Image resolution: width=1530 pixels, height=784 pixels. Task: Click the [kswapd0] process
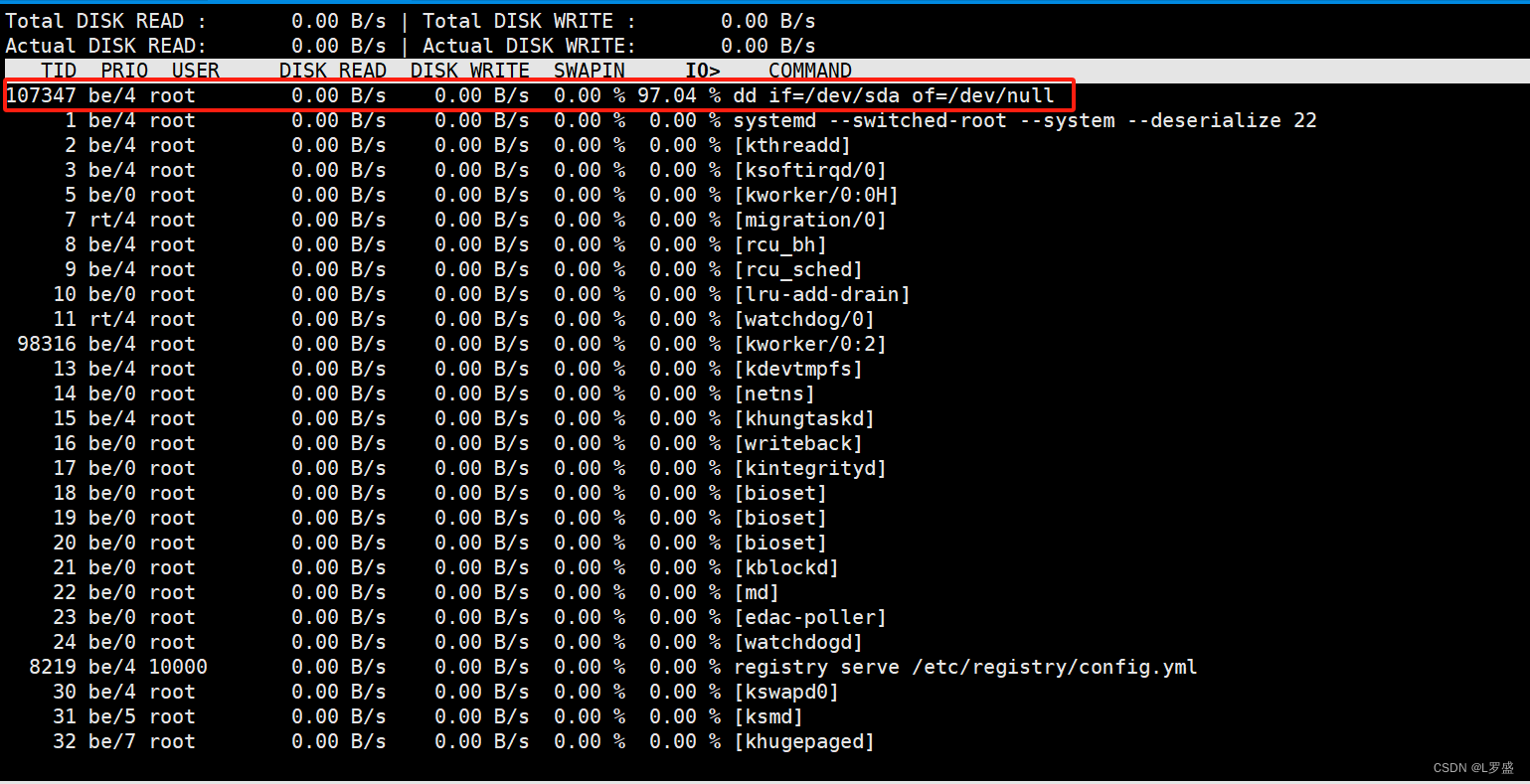click(x=786, y=692)
